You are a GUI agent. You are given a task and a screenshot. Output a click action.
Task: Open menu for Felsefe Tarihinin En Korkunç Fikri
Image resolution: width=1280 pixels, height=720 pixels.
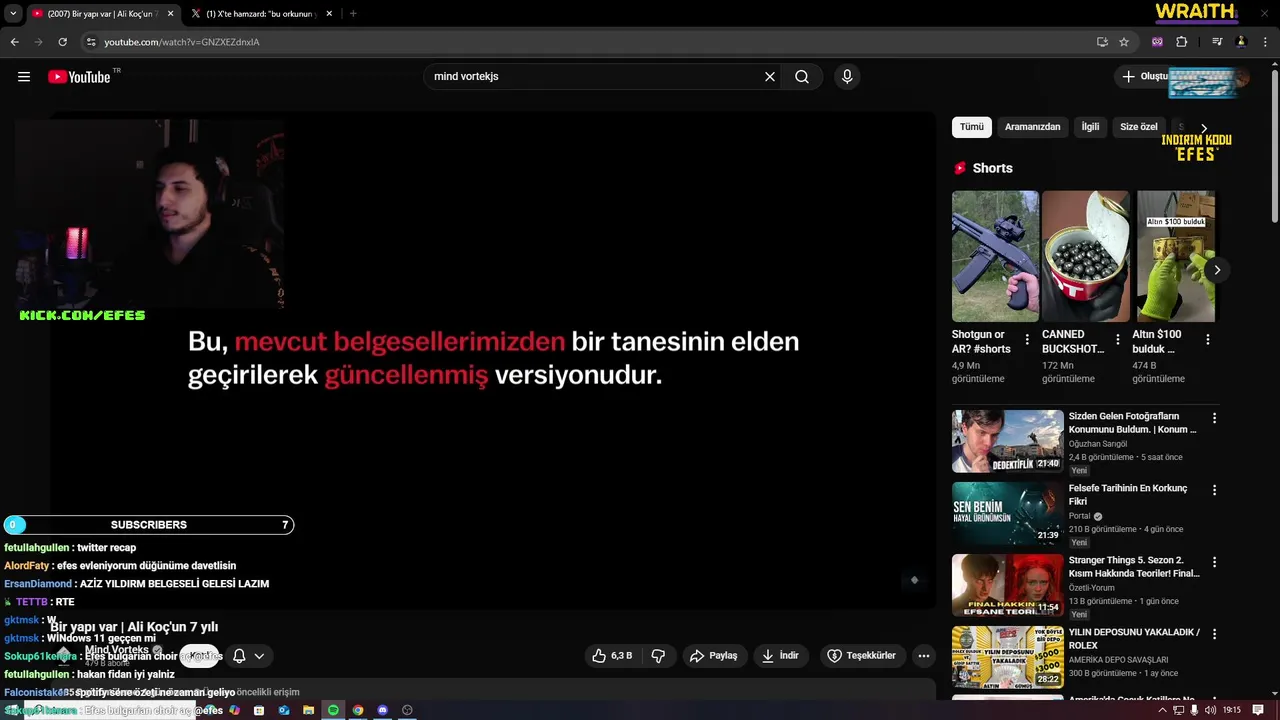tap(1215, 490)
